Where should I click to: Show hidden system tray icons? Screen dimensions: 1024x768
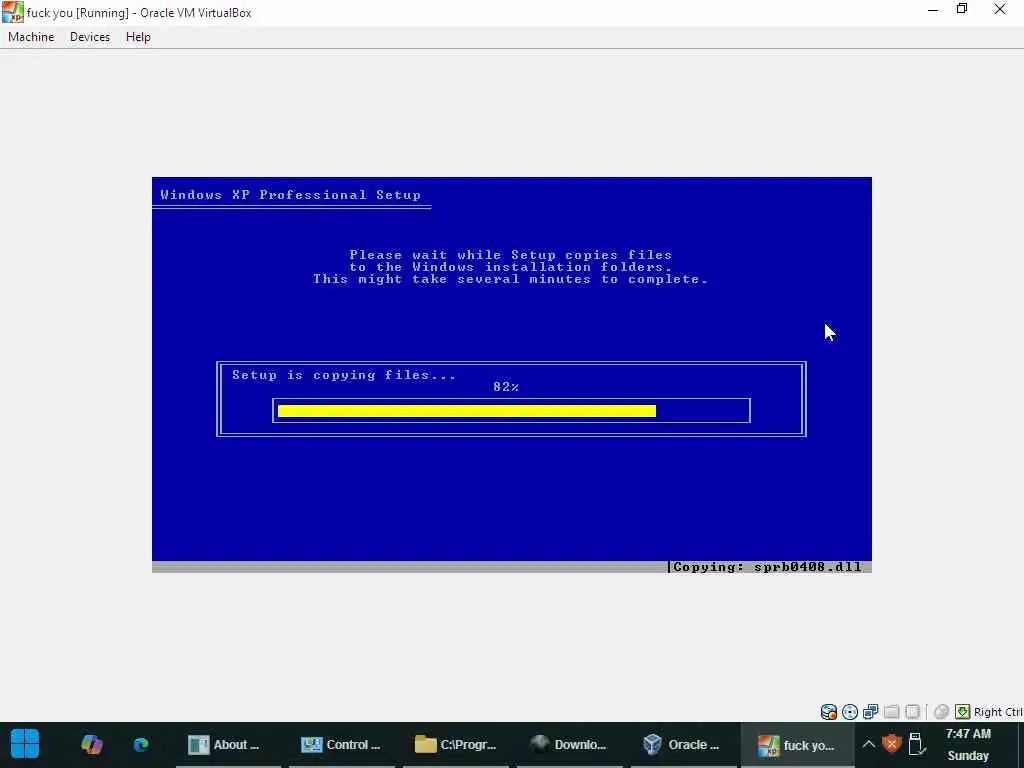pyautogui.click(x=869, y=744)
